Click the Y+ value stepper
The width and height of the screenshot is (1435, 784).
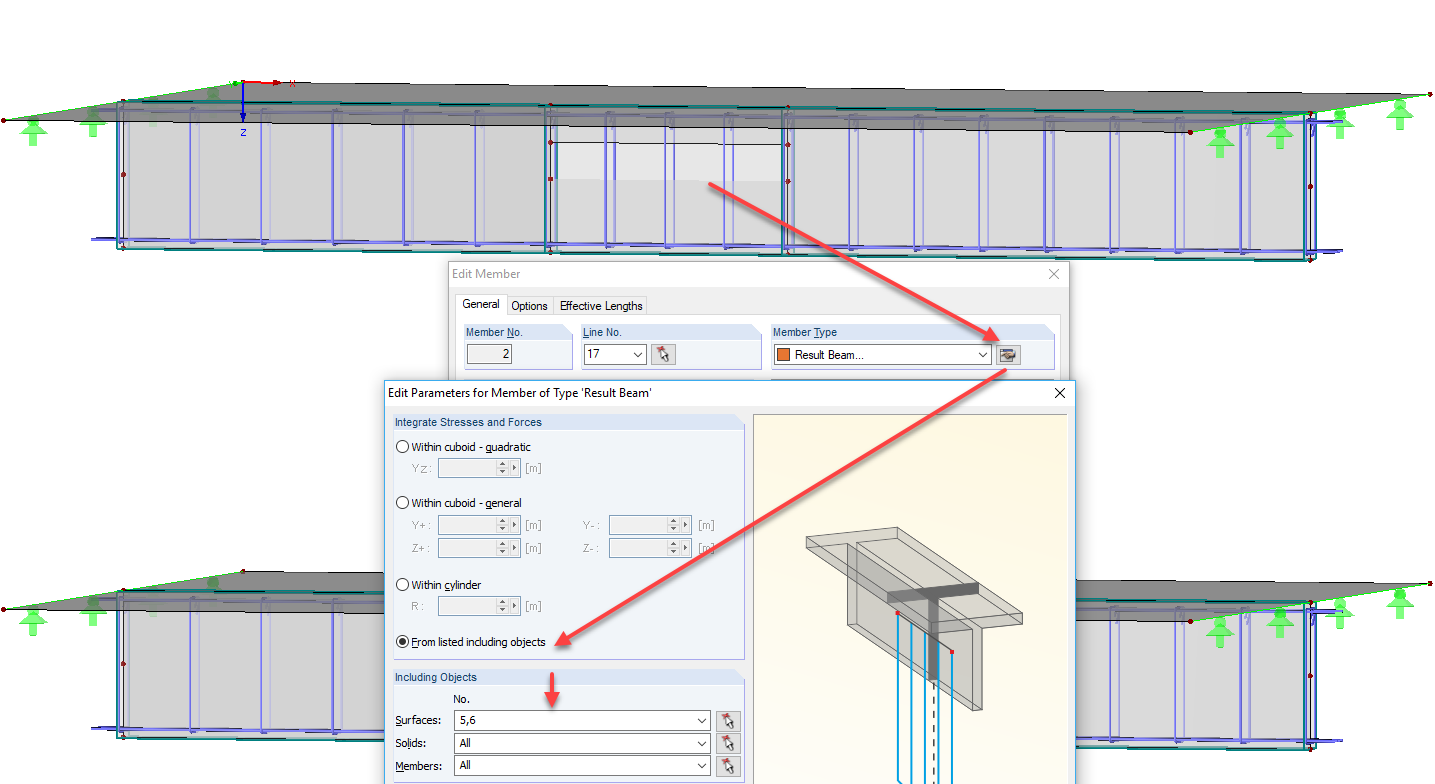click(x=503, y=525)
